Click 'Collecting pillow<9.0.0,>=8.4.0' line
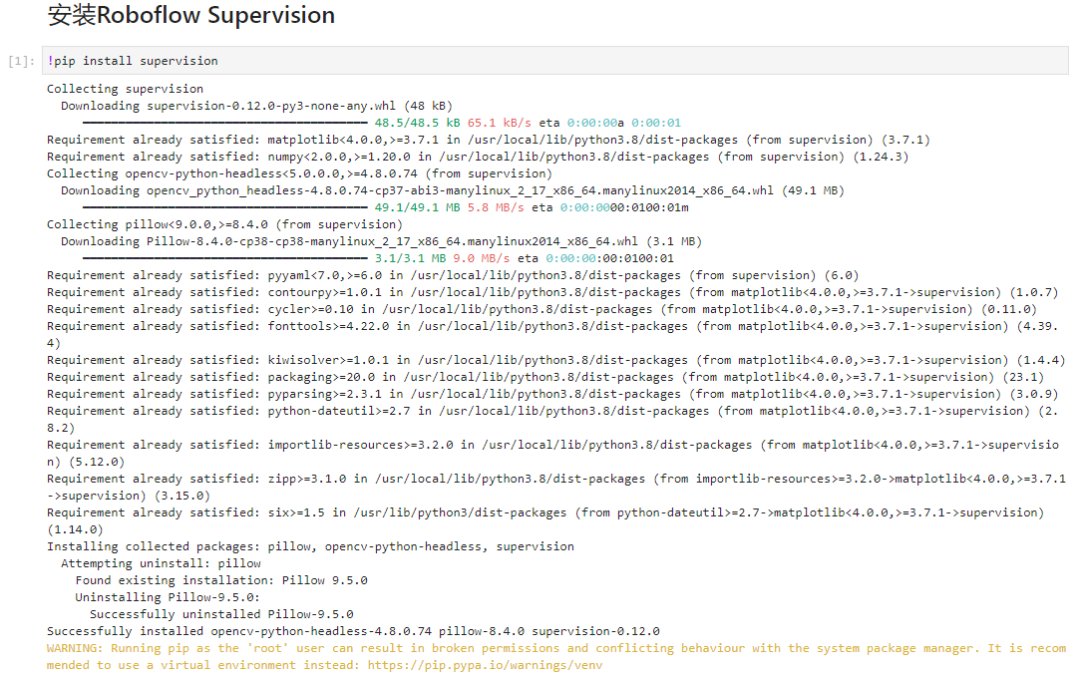The height and width of the screenshot is (675, 1080). (225, 225)
